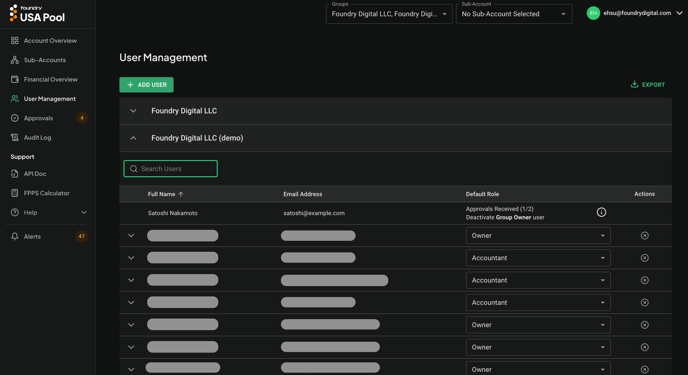Click the Foundry USA Pool logo

pyautogui.click(x=37, y=14)
